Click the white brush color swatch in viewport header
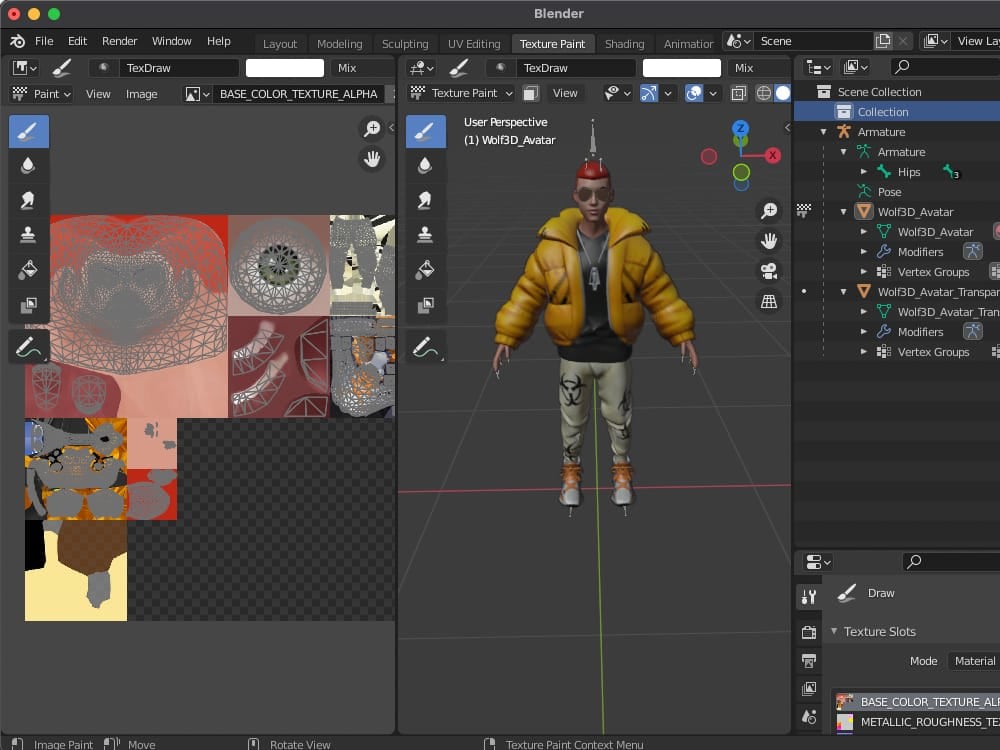Image resolution: width=1000 pixels, height=750 pixels. click(x=681, y=68)
